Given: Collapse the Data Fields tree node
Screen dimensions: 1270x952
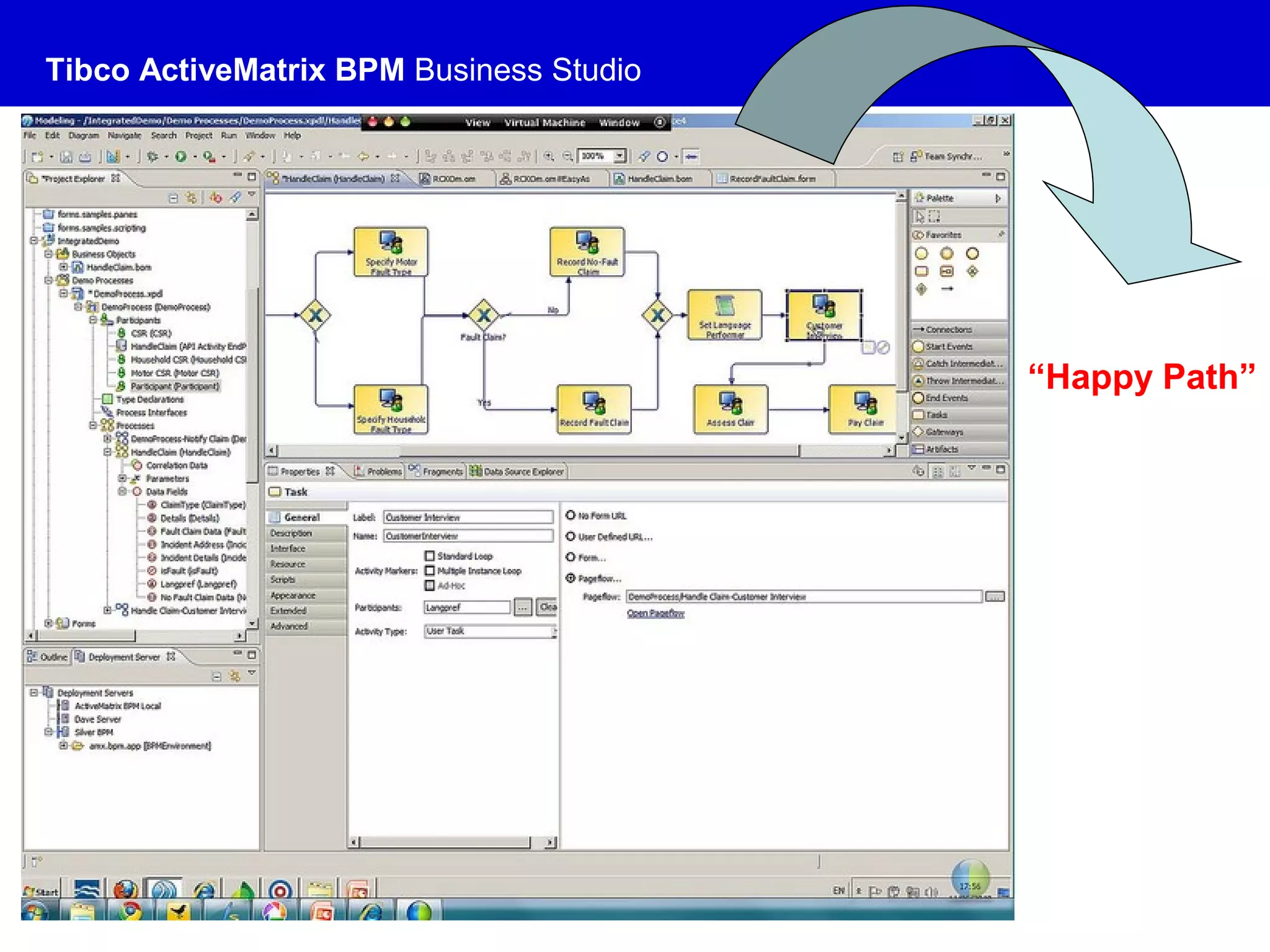Looking at the screenshot, I should [122, 491].
